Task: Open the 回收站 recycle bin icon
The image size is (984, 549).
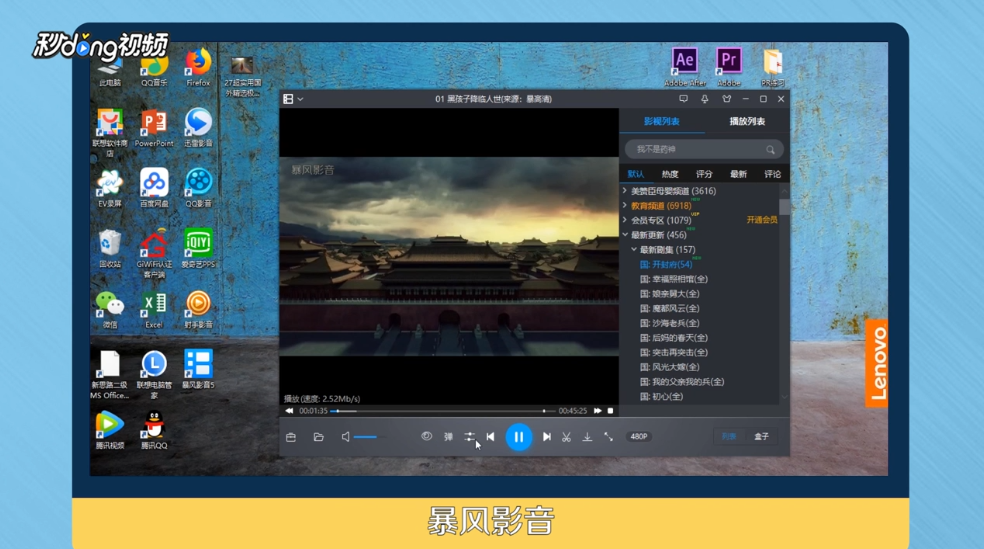Action: (x=110, y=249)
